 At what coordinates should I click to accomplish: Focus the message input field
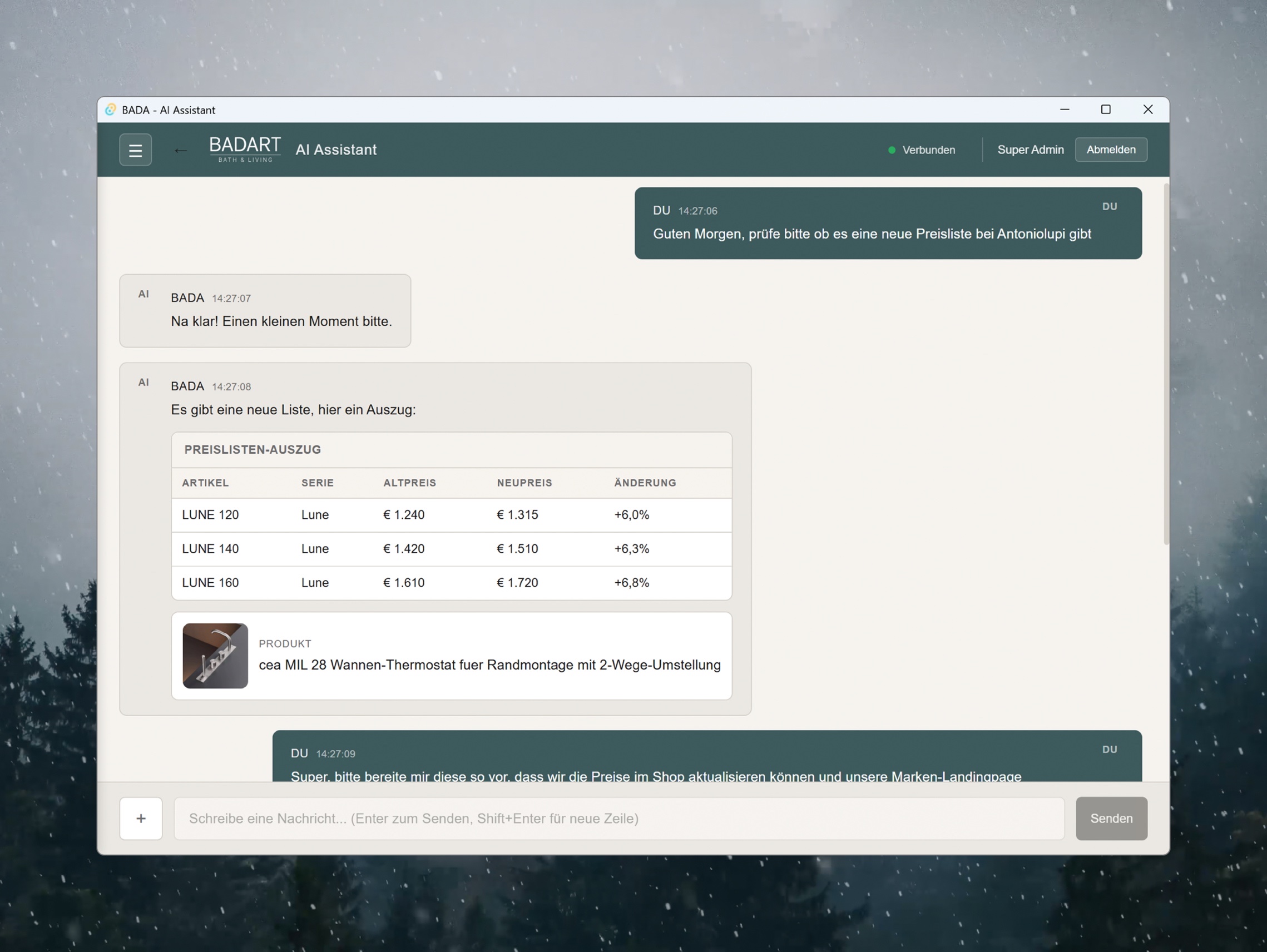(x=618, y=819)
